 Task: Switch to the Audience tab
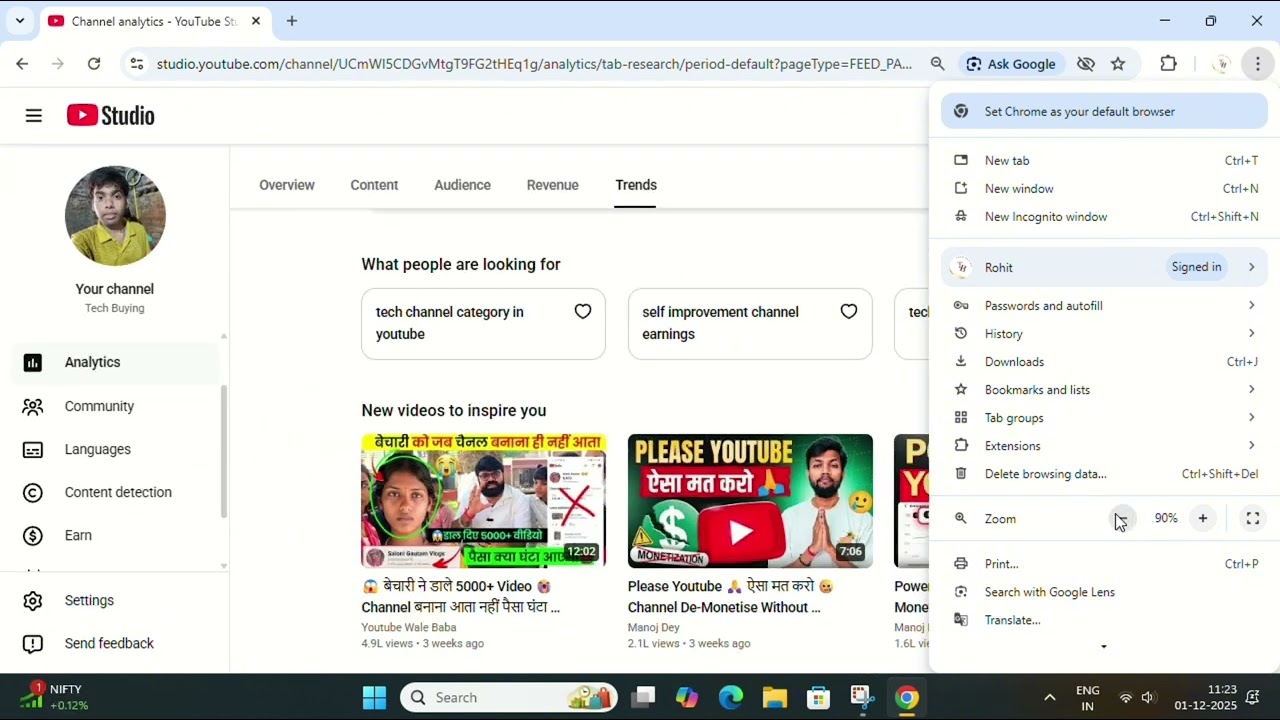pos(462,185)
